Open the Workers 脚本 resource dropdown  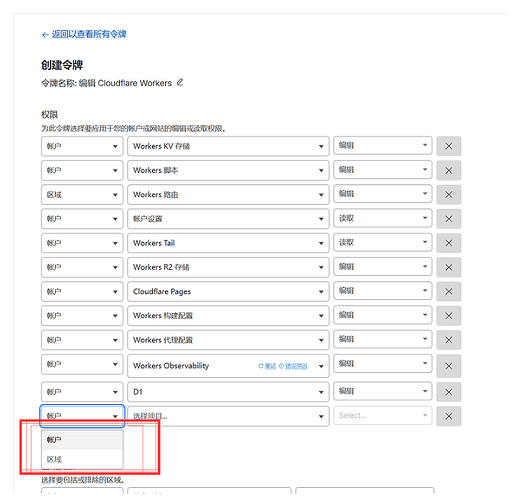click(228, 170)
